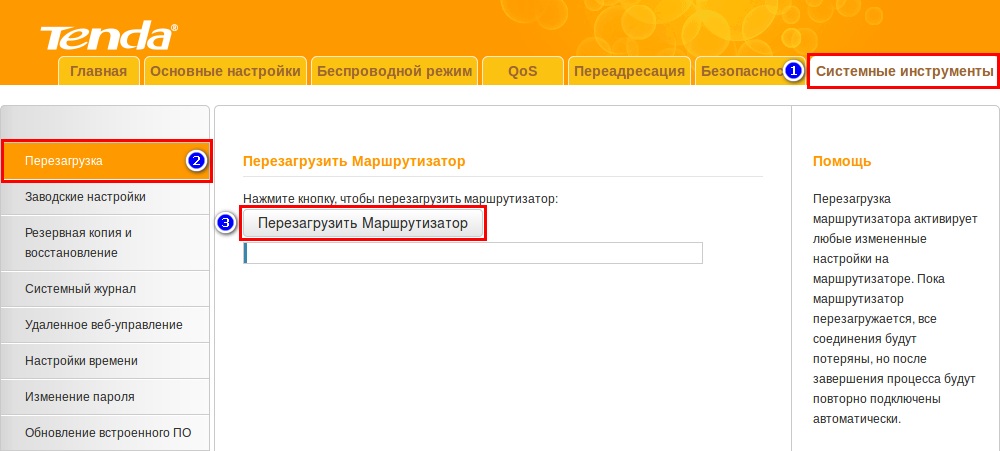Open Настройки времени menu item
Screen dimensions: 1000x451
point(105,361)
